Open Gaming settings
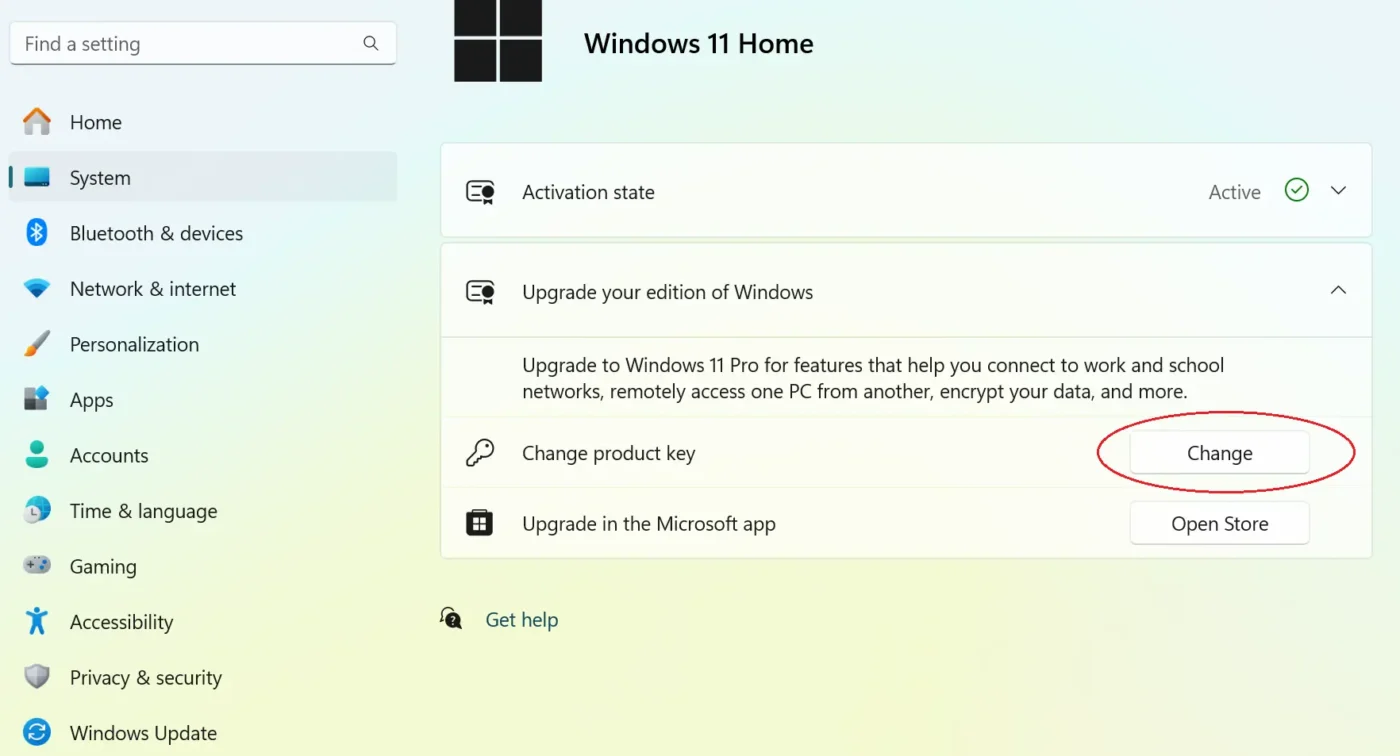 [203, 566]
